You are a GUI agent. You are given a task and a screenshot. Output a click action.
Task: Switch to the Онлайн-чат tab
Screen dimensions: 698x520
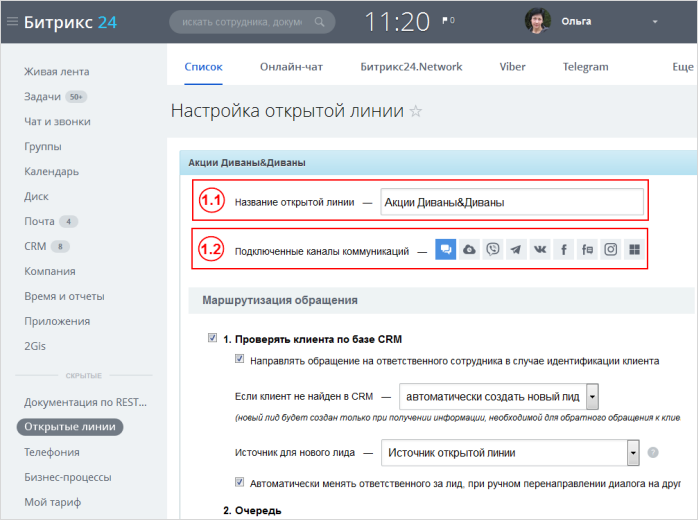pyautogui.click(x=291, y=67)
